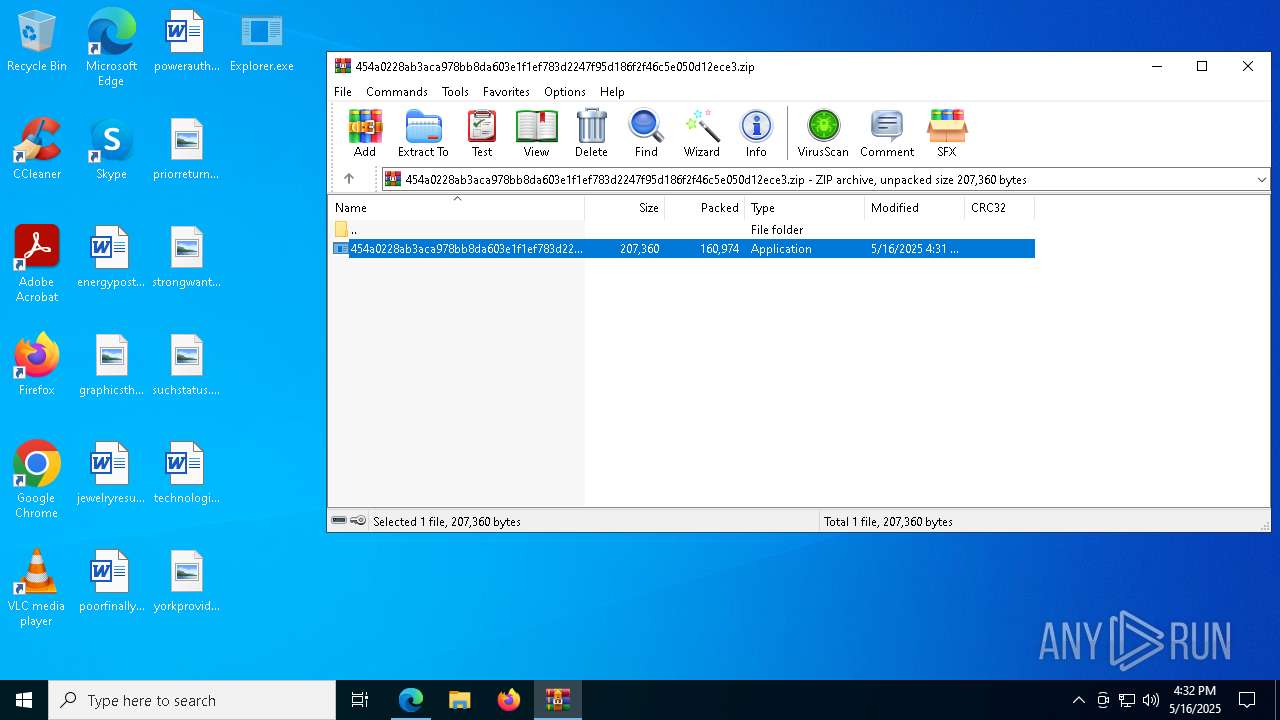This screenshot has width=1280, height=720.
Task: Select the technologi Word document icon
Action: (186, 473)
